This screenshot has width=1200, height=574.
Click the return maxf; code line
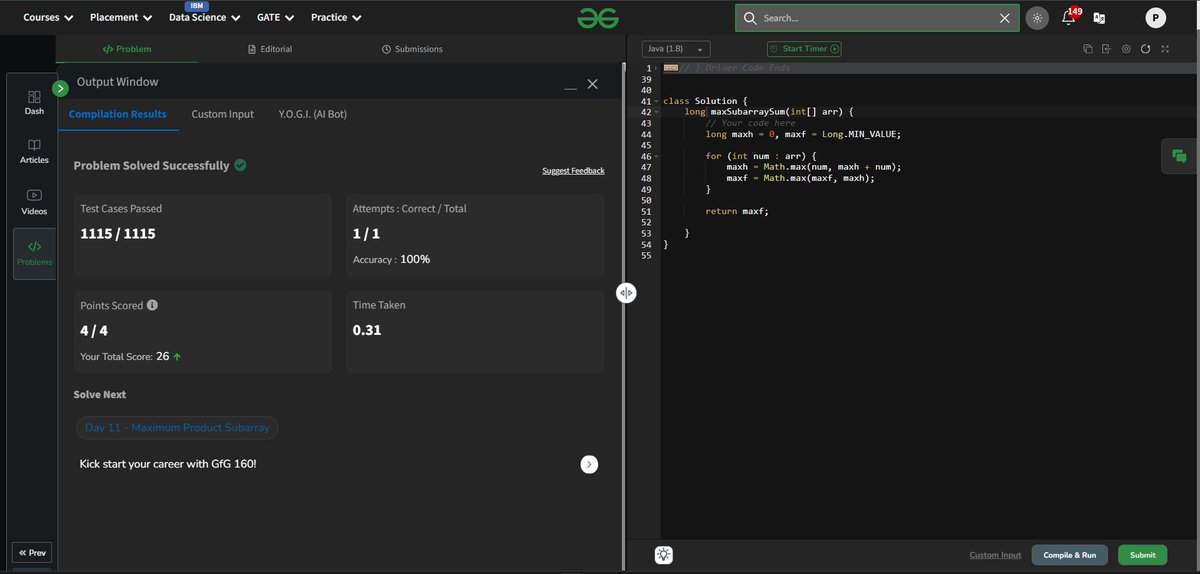click(737, 211)
